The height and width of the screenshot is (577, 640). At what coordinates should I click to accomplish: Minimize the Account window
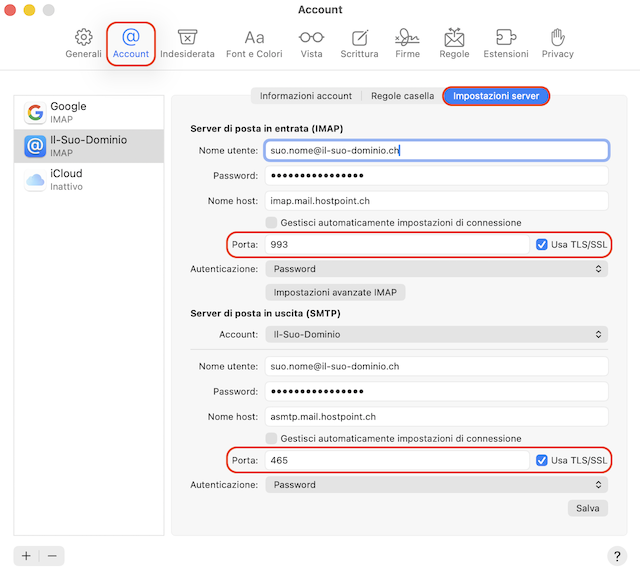[x=29, y=10]
